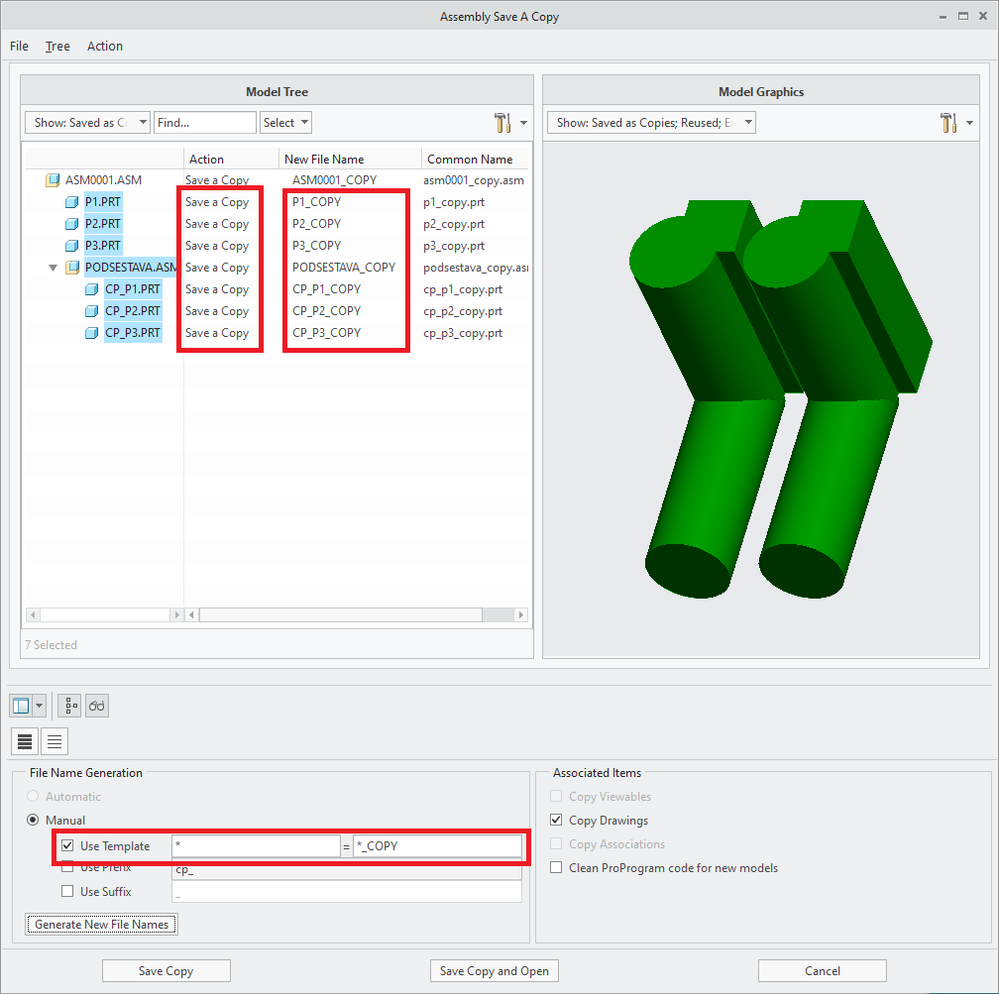This screenshot has height=994, width=999.
Task: Open the Tree menu
Action: (x=57, y=46)
